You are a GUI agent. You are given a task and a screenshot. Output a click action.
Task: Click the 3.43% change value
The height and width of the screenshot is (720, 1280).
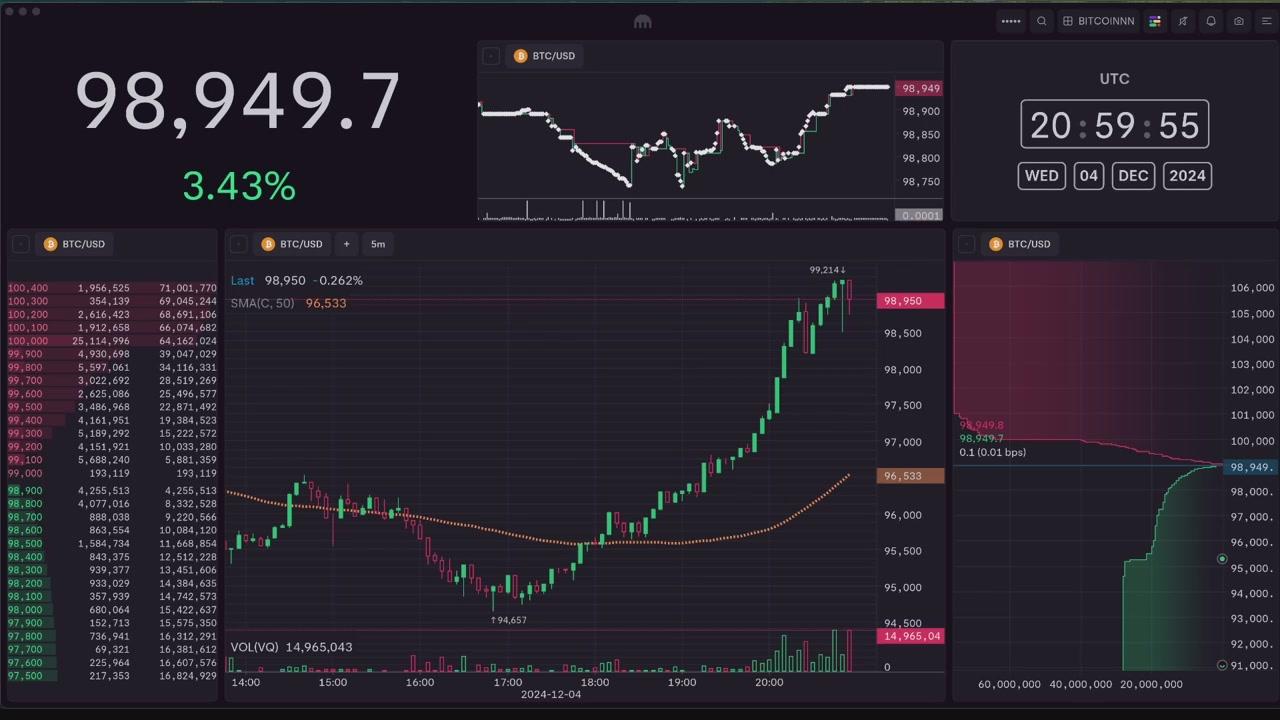[x=239, y=186]
